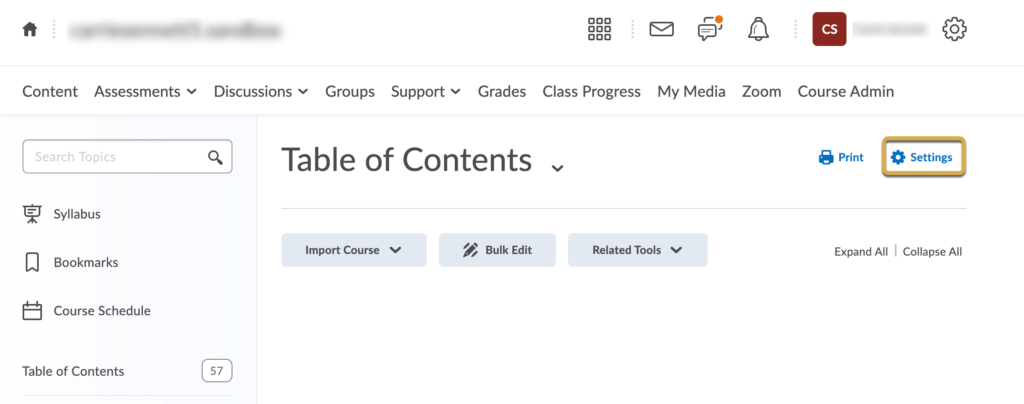Click the Bulk Edit button
The height and width of the screenshot is (404, 1024).
497,250
